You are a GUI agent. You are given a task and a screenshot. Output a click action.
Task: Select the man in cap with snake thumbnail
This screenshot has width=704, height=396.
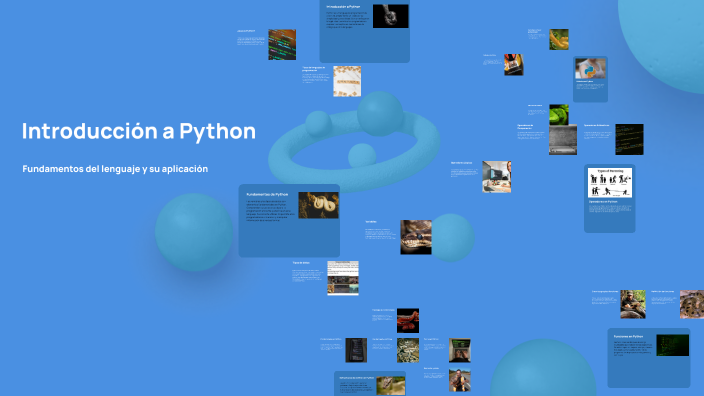[633, 304]
